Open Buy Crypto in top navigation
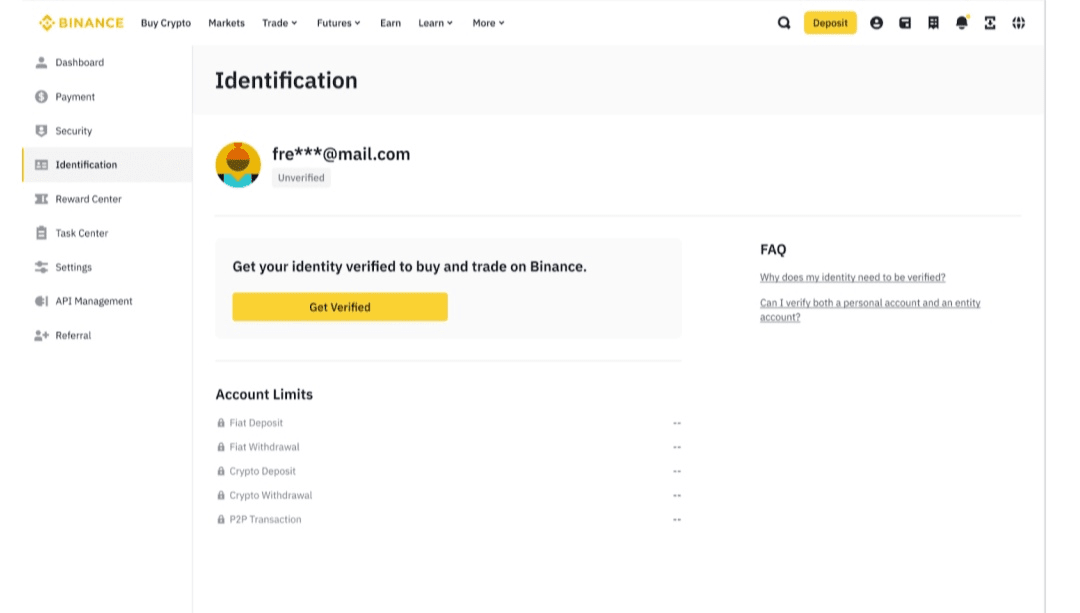Viewport: 1080px width, 613px height. [x=166, y=23]
